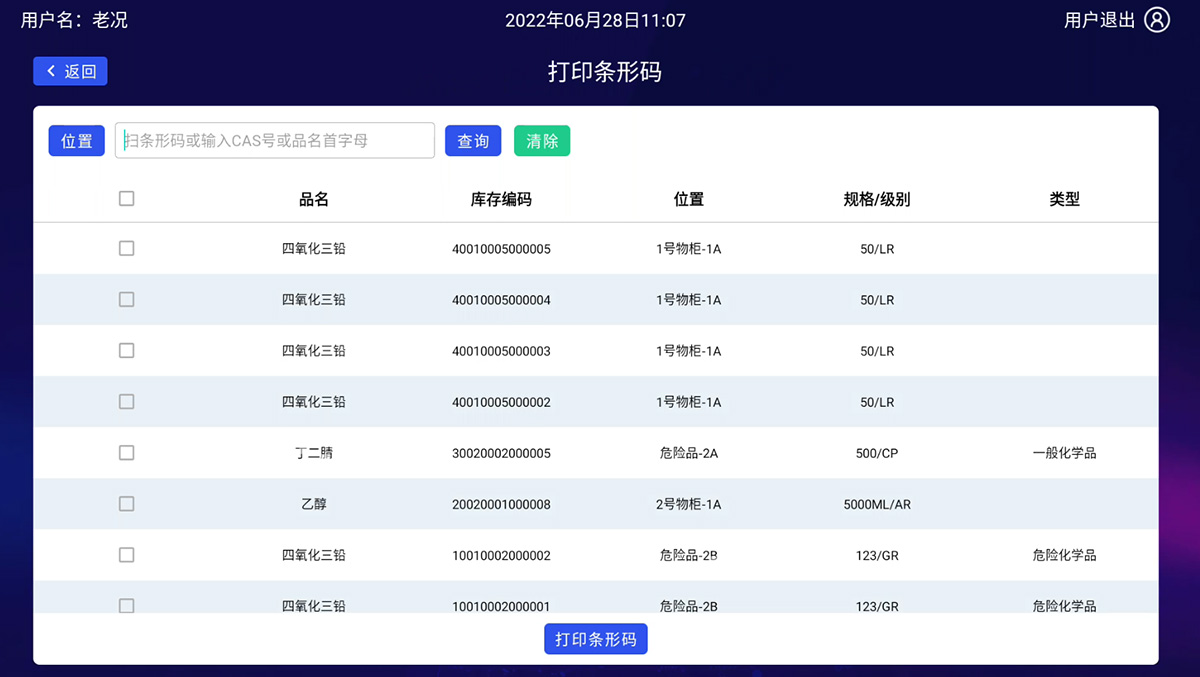Check the row with code 10010002000002
The height and width of the screenshot is (677, 1200).
[126, 555]
